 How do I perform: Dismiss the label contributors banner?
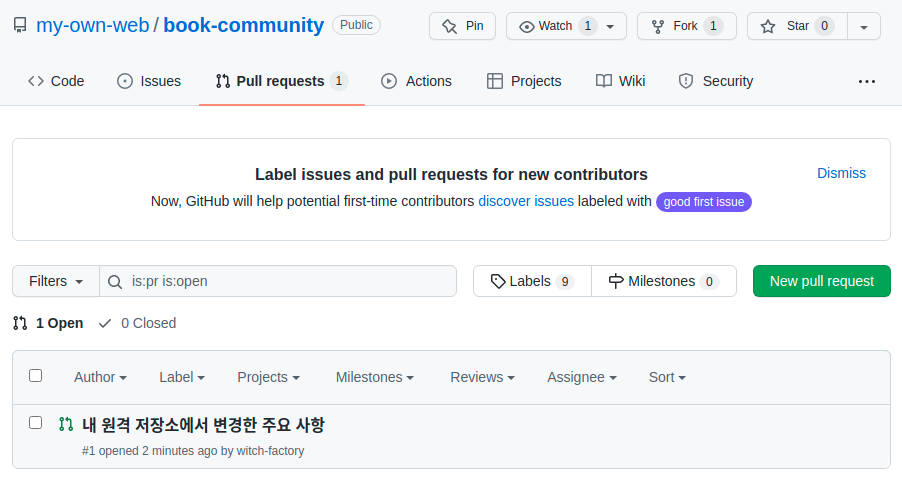coord(841,173)
